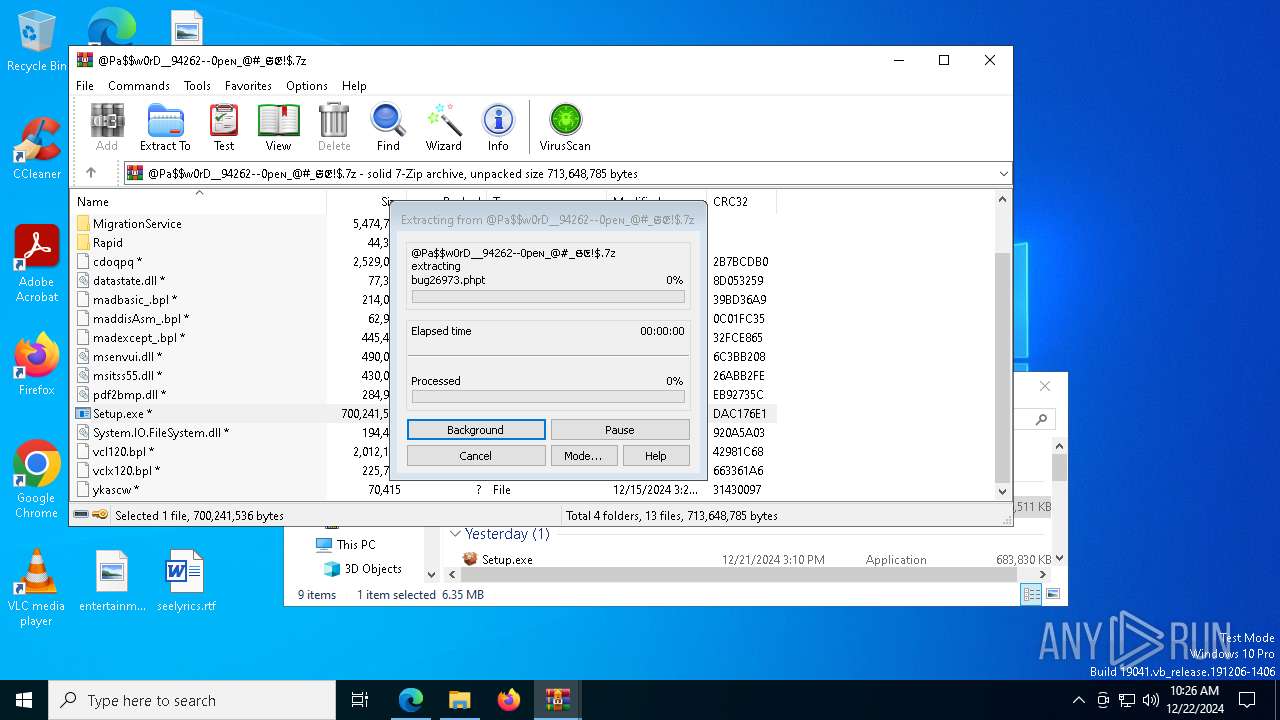The width and height of the screenshot is (1280, 720).
Task: Open Firefox desktop shortcut
Action: point(37,365)
